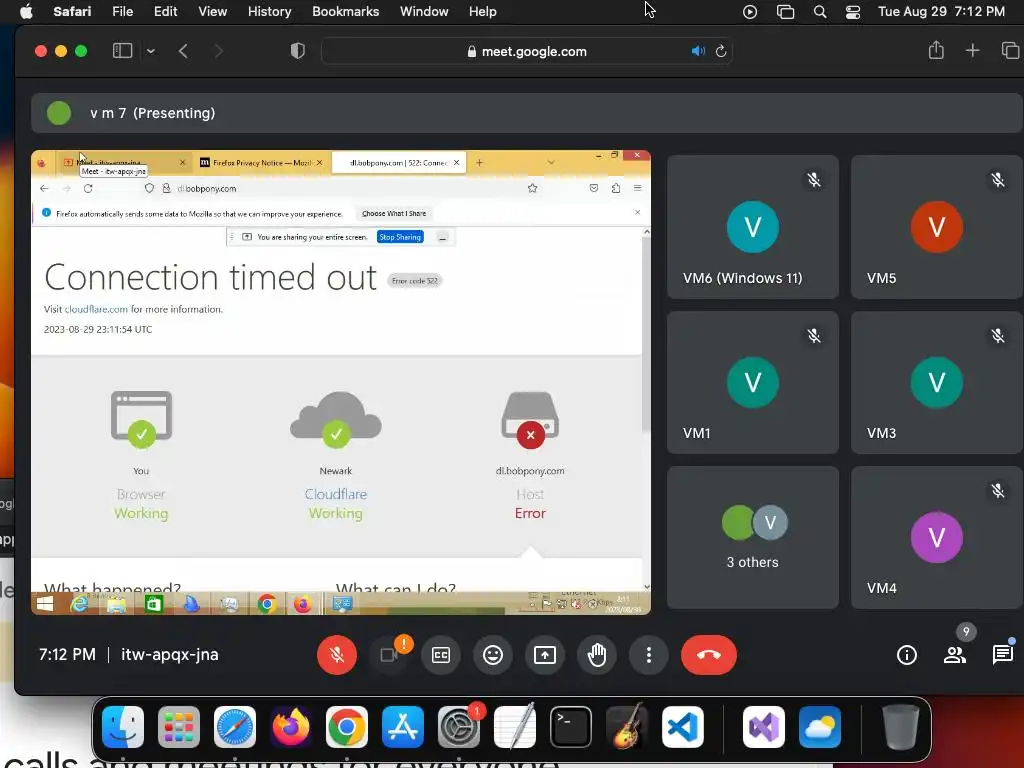Click the Safari privacy shield icon
The width and height of the screenshot is (1024, 768).
[x=298, y=51]
